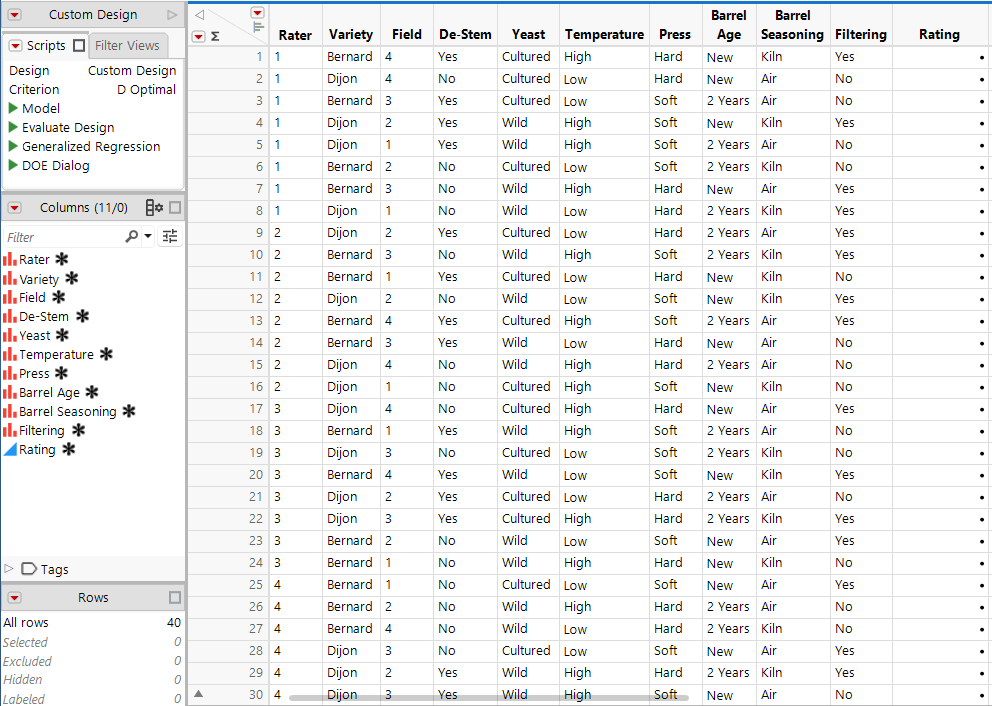Image resolution: width=992 pixels, height=706 pixels.
Task: Open the Custom Design red triangle menu
Action: pos(14,14)
